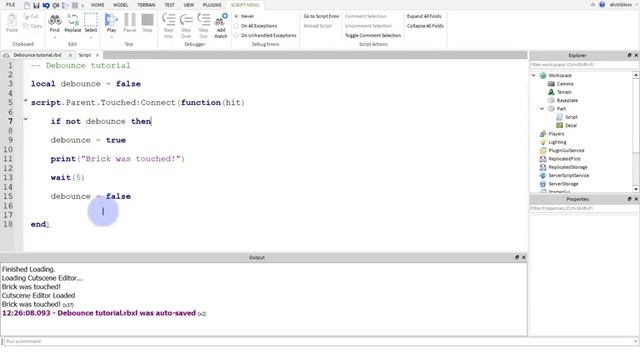Open the dropdown arrow under Select

pyautogui.click(x=91, y=38)
